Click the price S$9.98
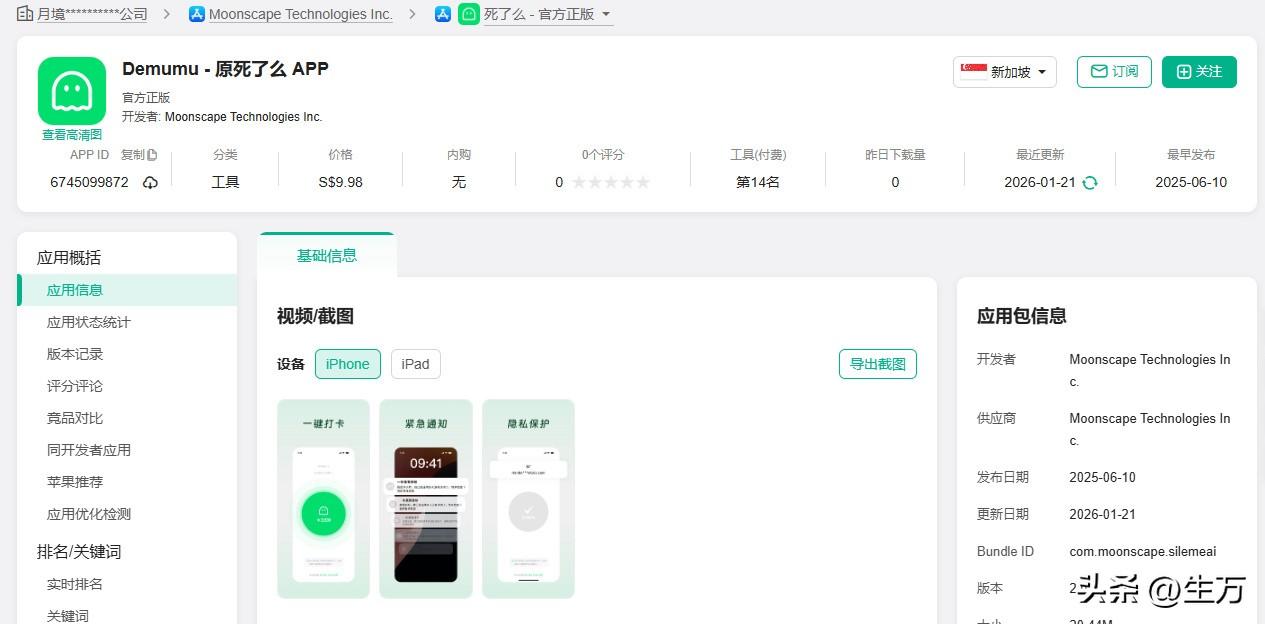 pos(340,182)
